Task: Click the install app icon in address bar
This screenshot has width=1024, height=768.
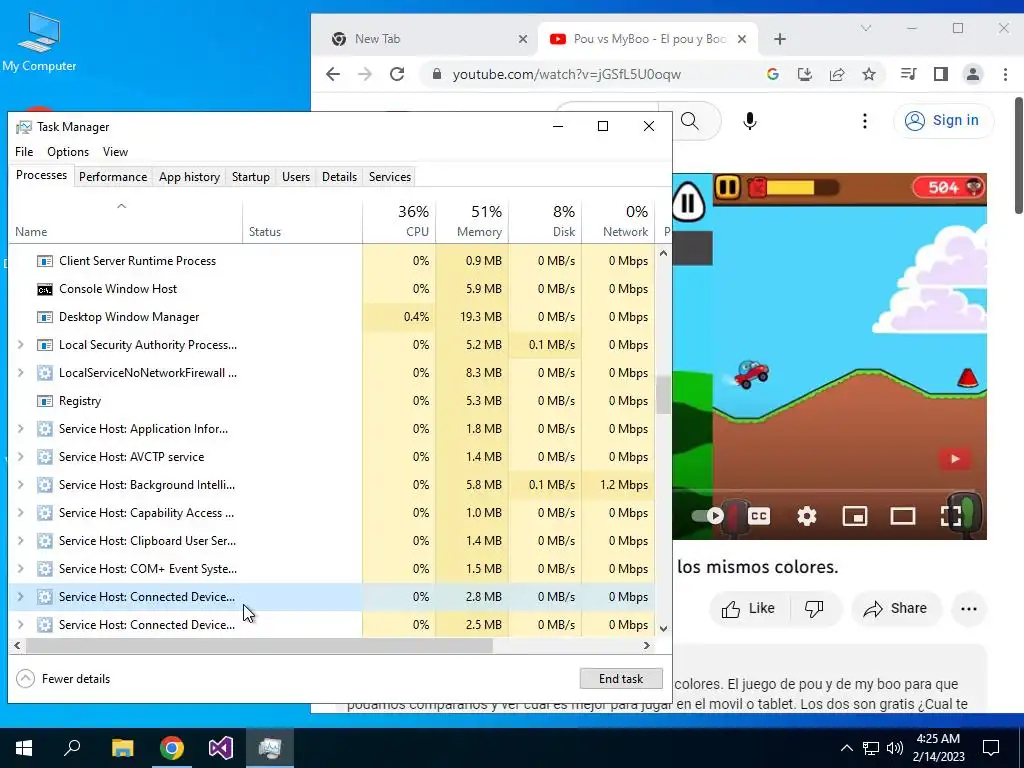Action: (x=805, y=74)
